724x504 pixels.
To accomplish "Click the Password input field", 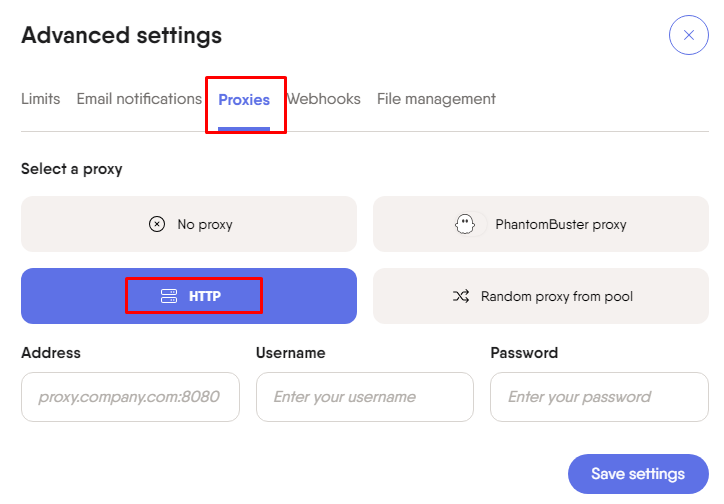I will [599, 397].
